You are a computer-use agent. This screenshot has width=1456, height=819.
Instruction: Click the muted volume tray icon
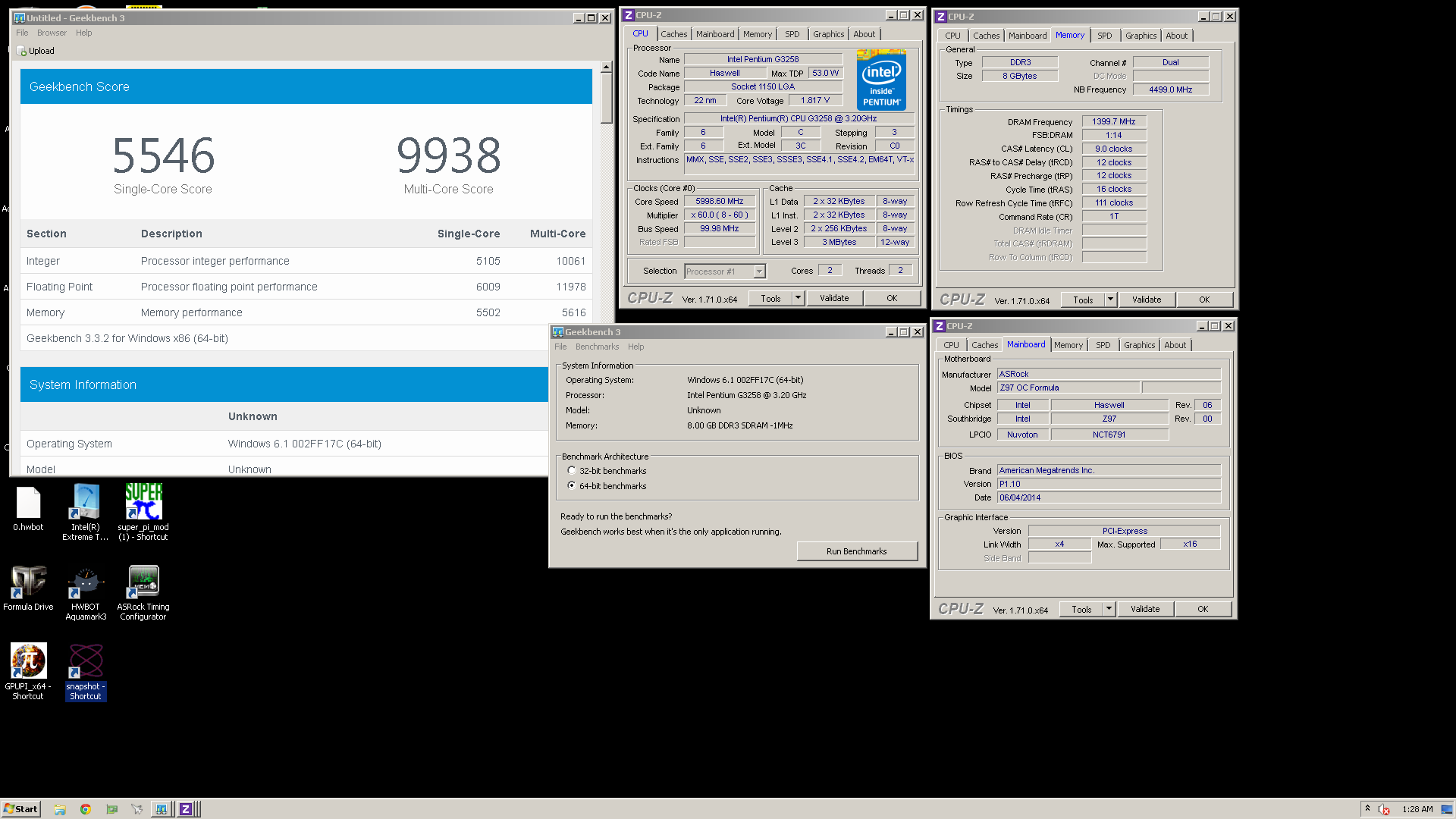pyautogui.click(x=1384, y=809)
